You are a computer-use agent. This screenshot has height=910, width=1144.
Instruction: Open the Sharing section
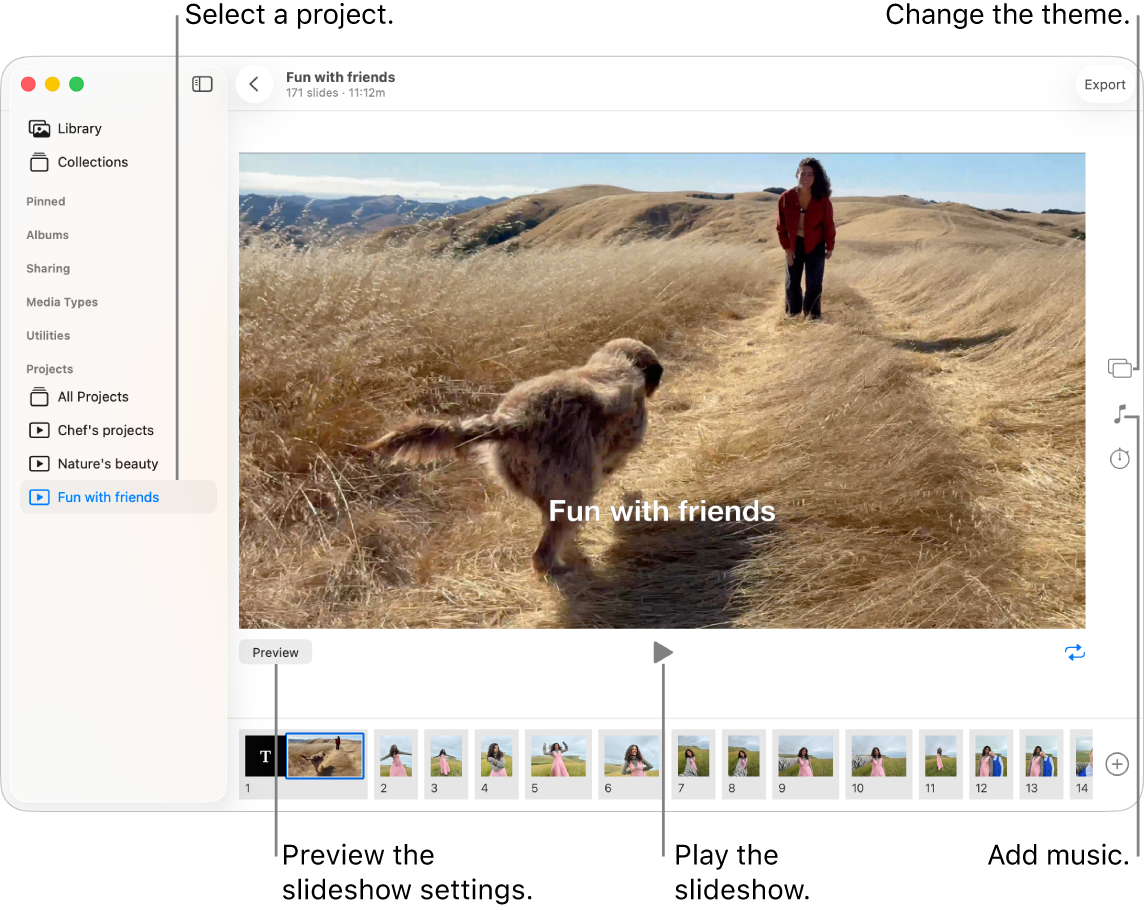click(48, 268)
